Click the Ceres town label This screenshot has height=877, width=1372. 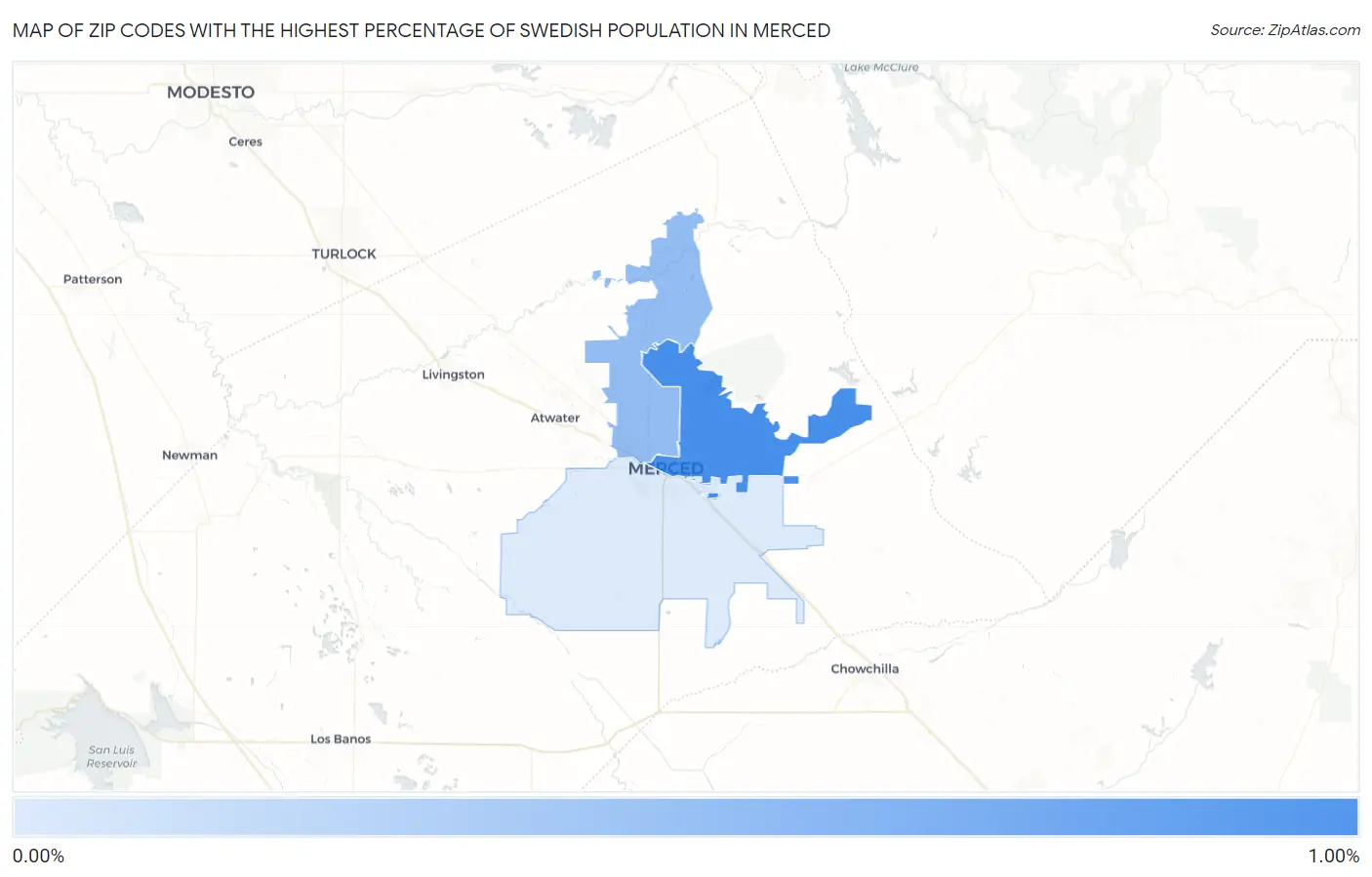point(245,141)
